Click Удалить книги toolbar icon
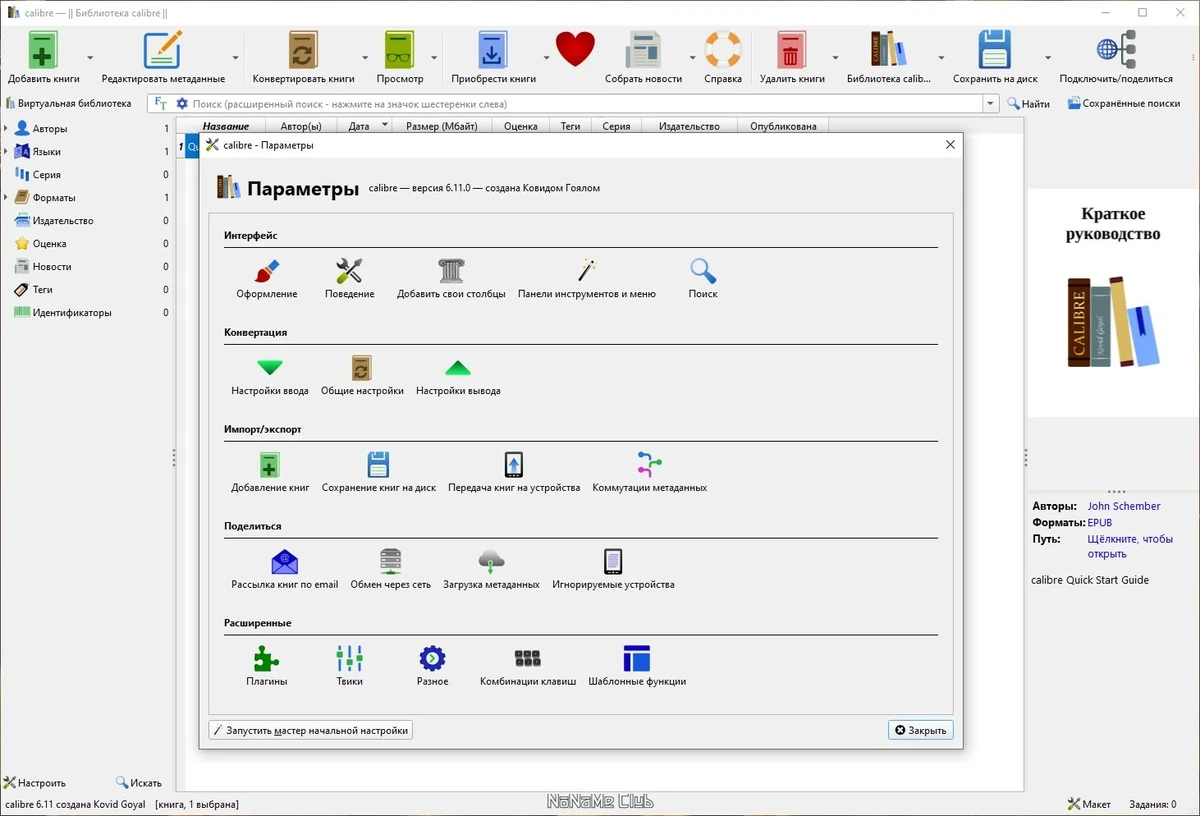 click(792, 57)
